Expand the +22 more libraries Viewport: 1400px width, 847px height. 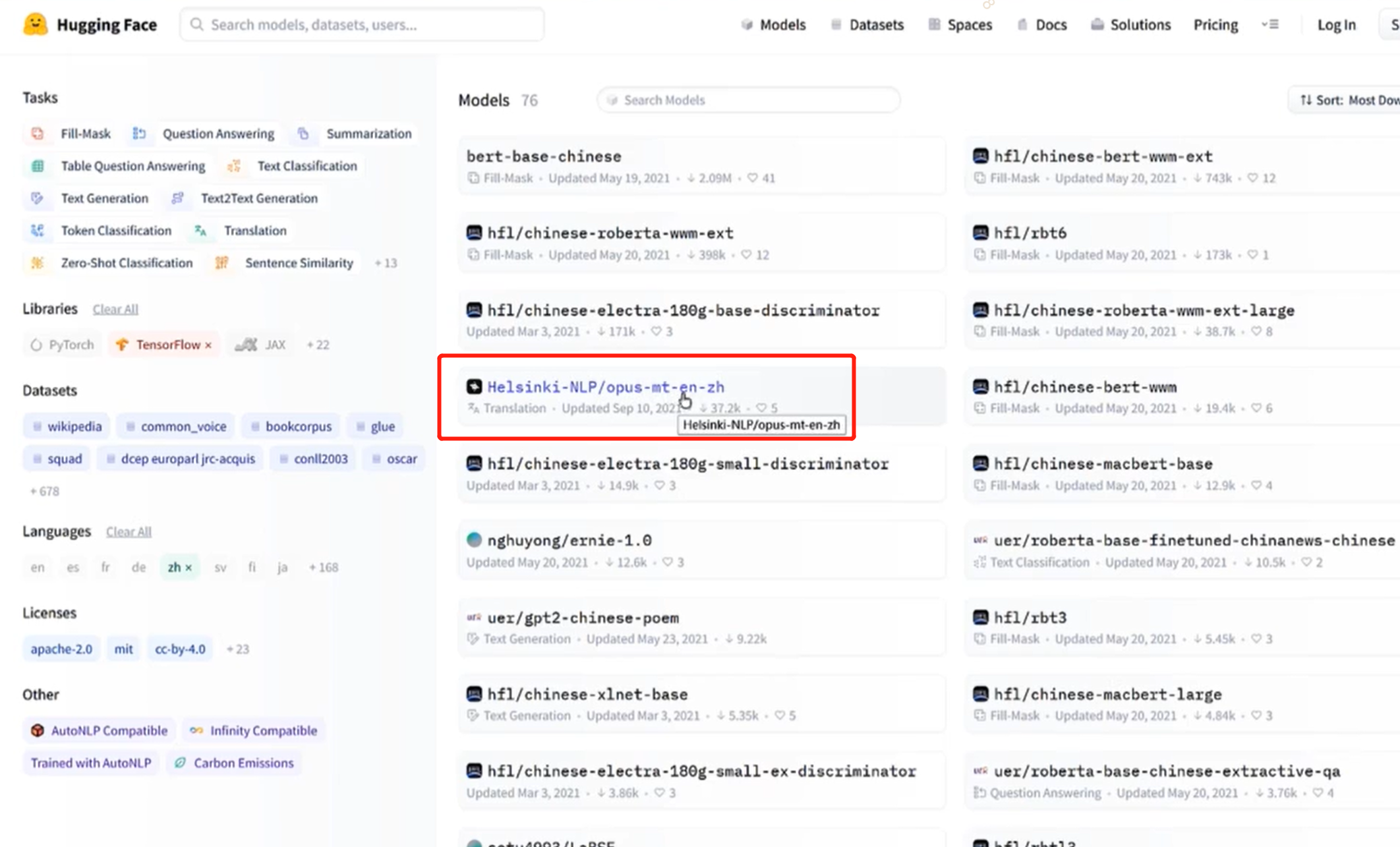coord(318,345)
